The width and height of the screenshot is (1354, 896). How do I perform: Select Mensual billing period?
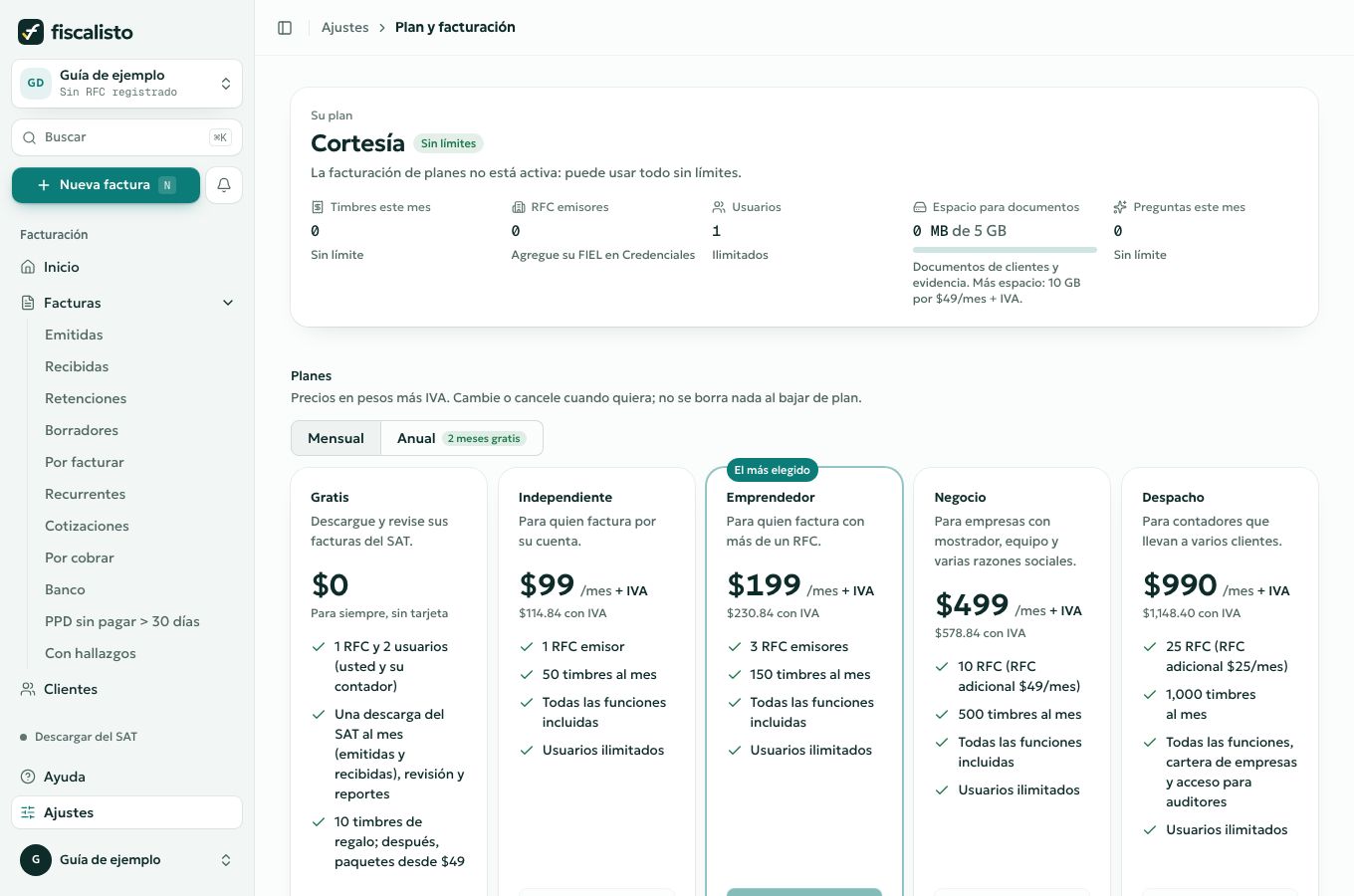pyautogui.click(x=336, y=438)
